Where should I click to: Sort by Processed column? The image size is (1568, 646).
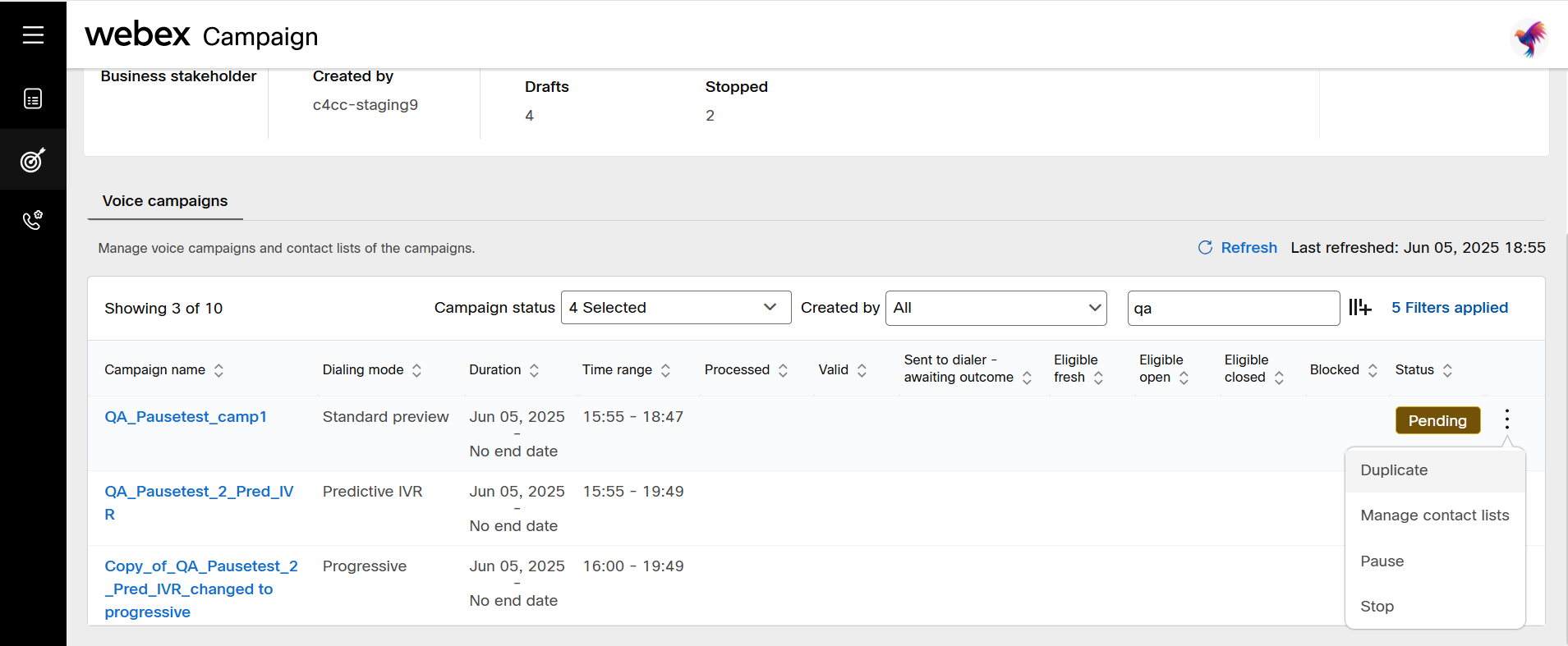(783, 370)
